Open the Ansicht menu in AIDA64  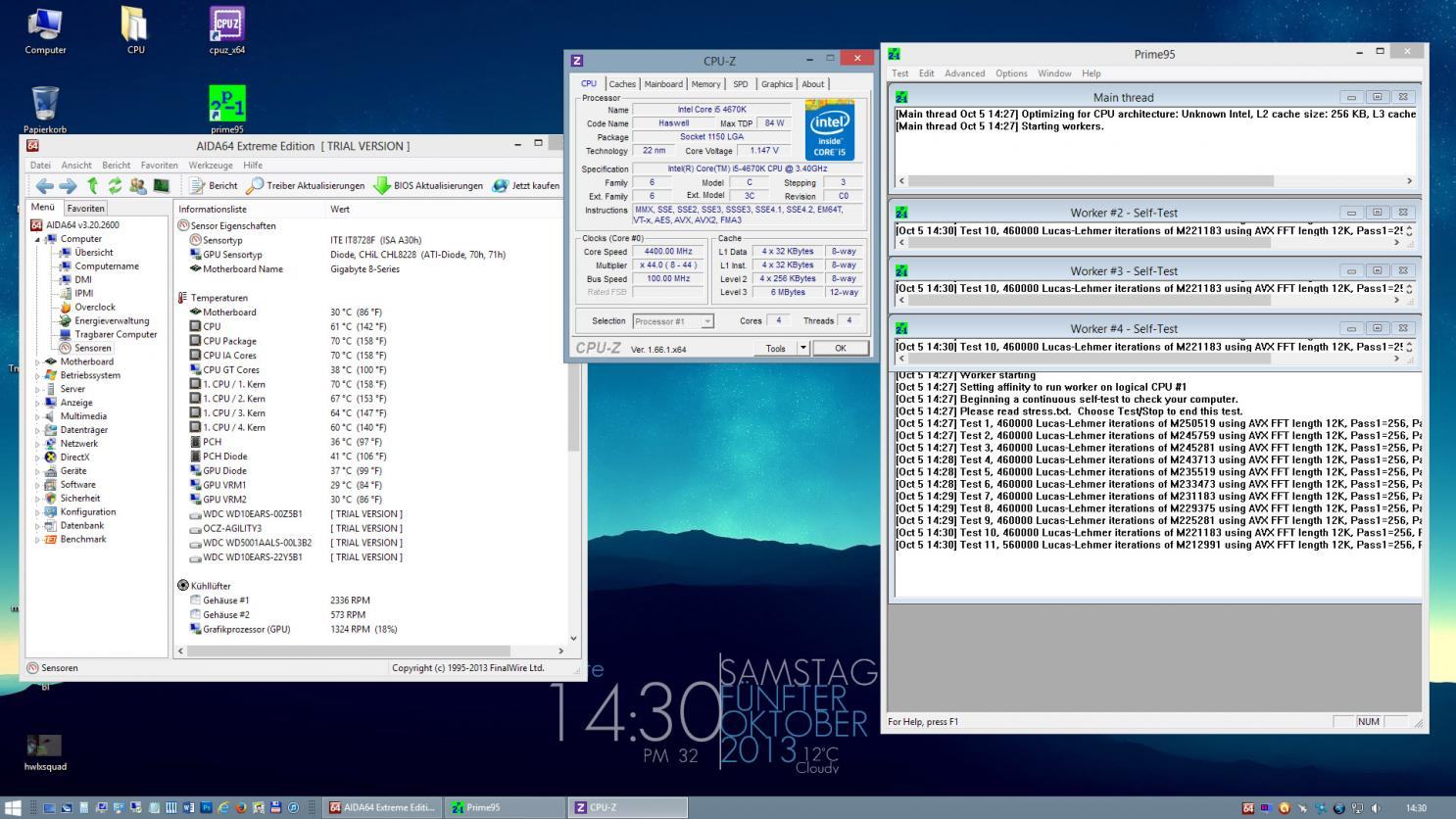coord(76,165)
